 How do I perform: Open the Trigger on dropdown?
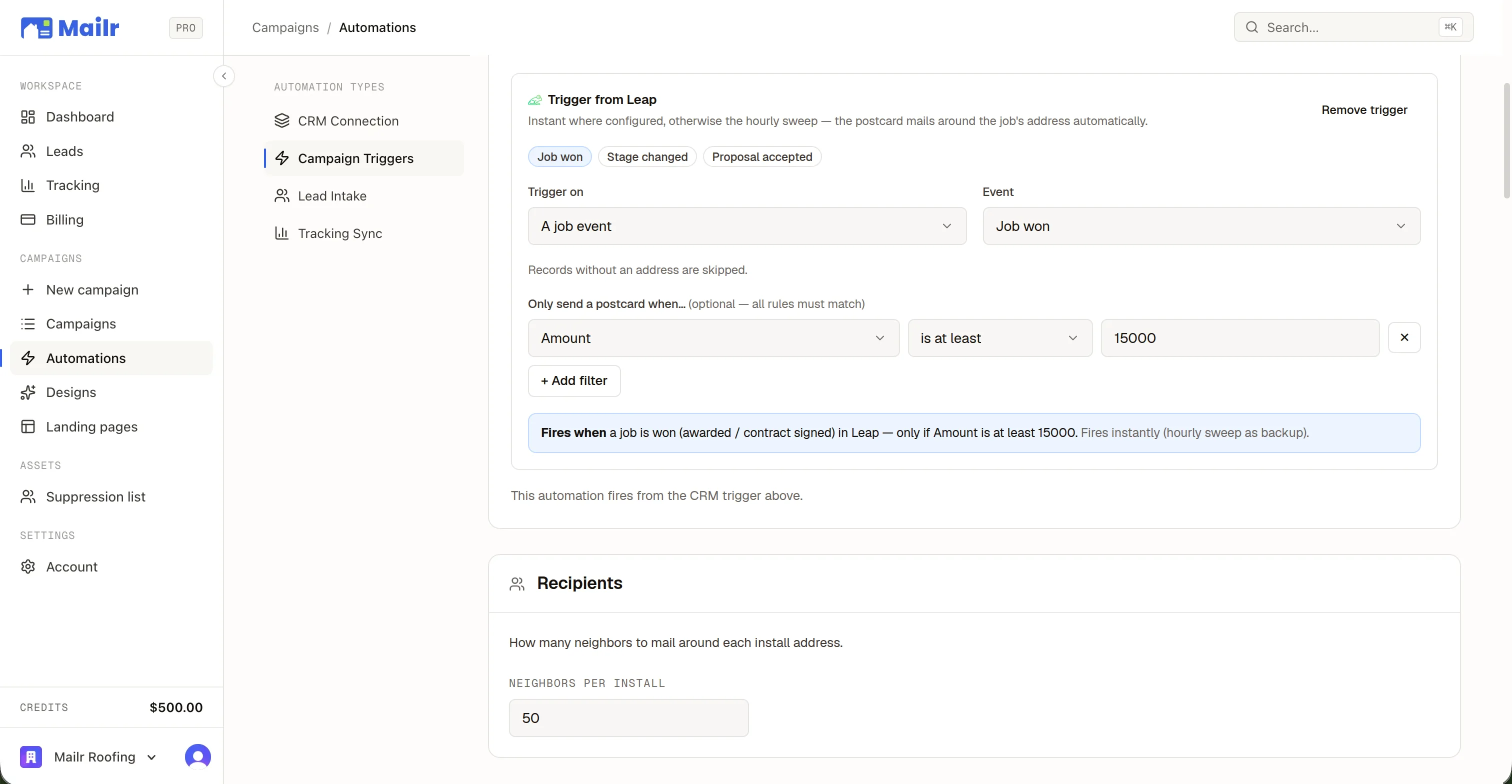click(746, 226)
